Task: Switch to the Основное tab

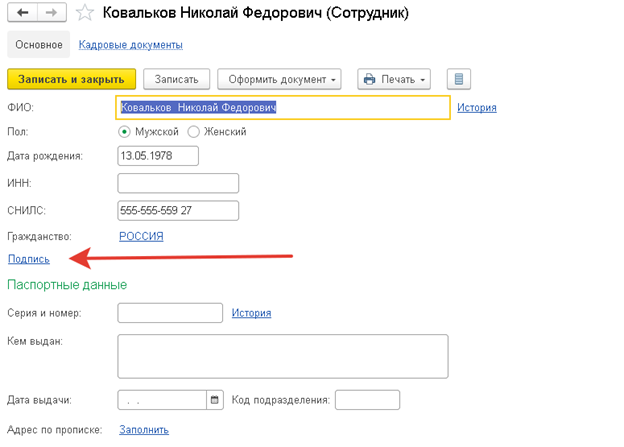Action: coord(39,45)
